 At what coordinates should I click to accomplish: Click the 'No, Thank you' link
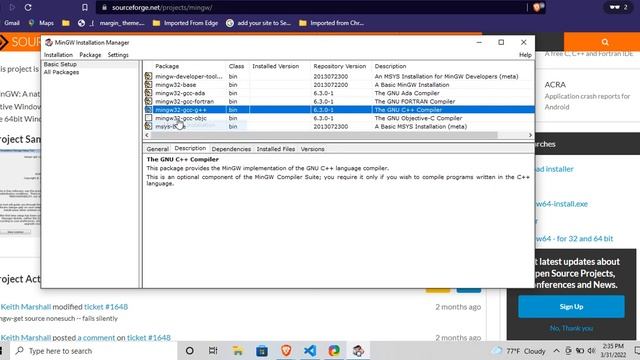coord(571,328)
